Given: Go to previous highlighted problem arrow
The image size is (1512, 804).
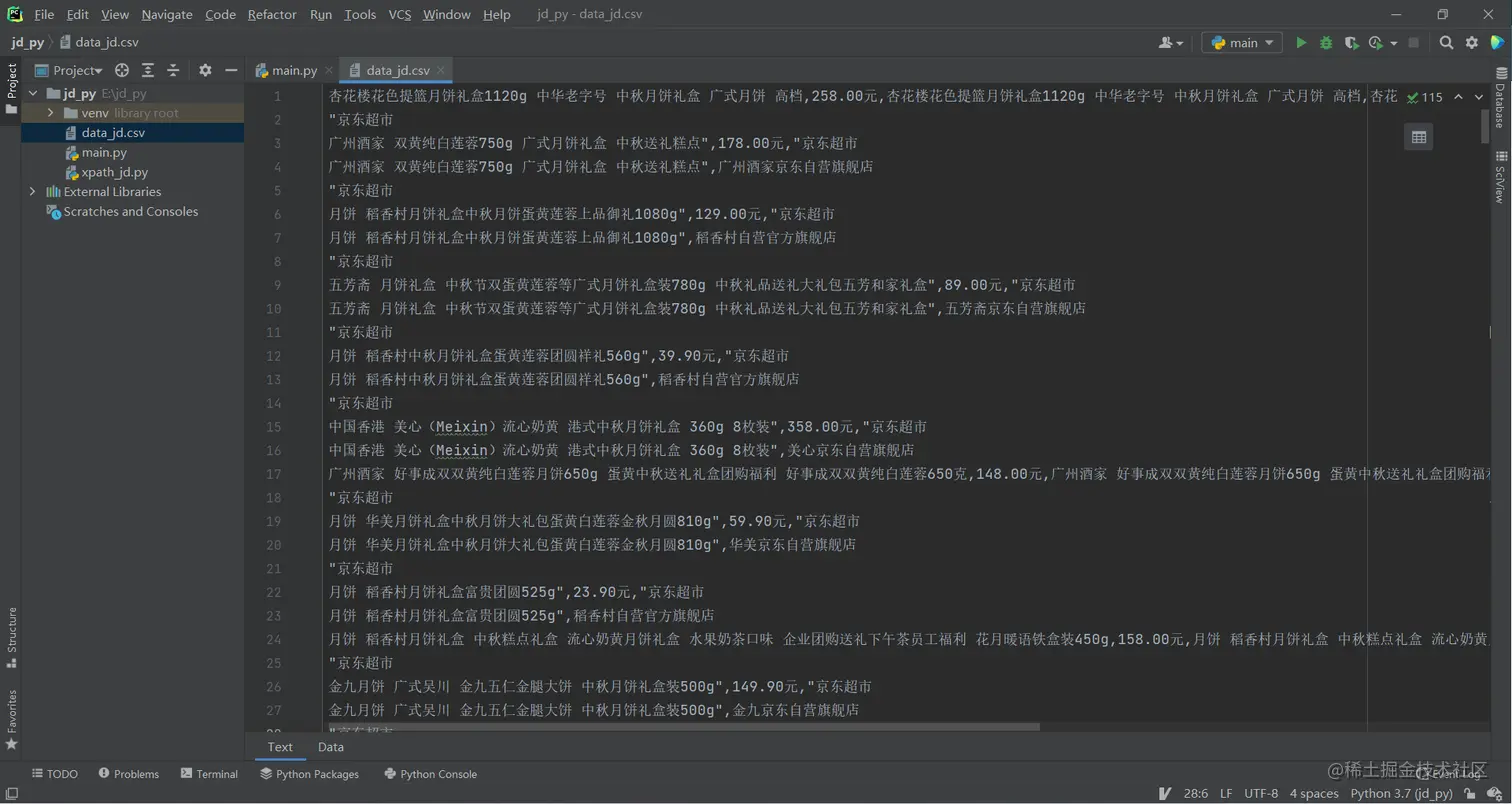Looking at the screenshot, I should (x=1458, y=97).
